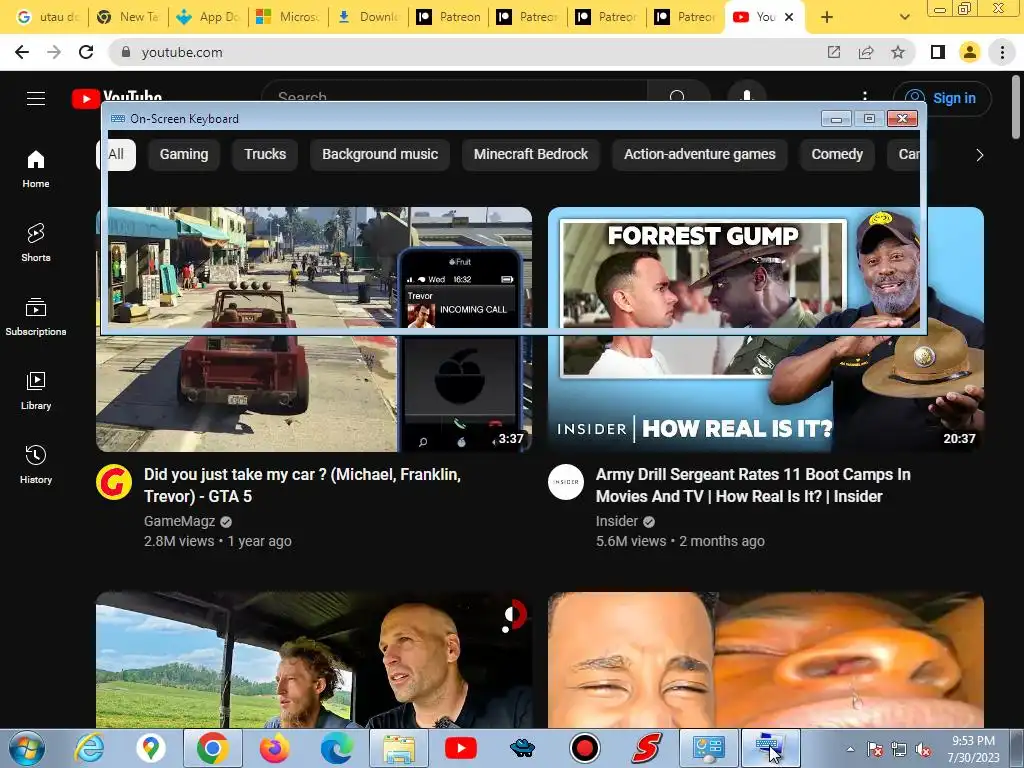This screenshot has width=1024, height=768.
Task: Select the 'Minecraft Bedrock' filter chip
Action: 531,155
